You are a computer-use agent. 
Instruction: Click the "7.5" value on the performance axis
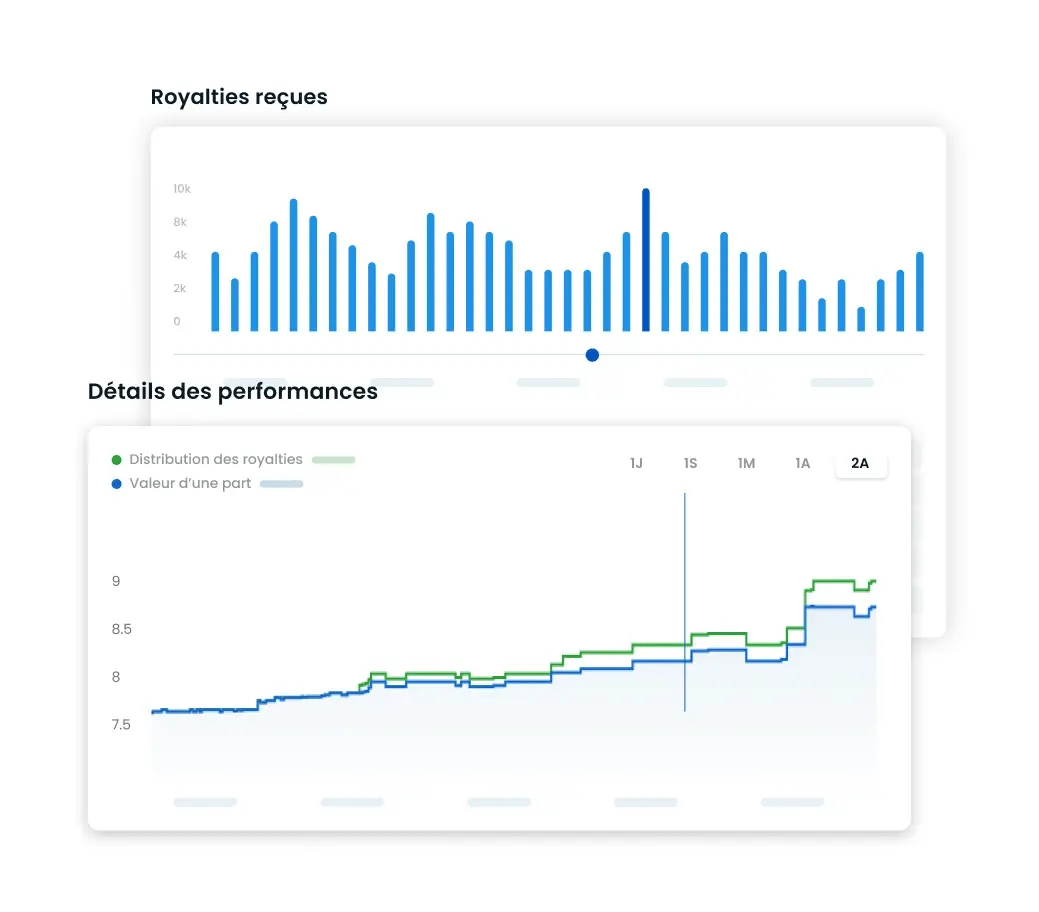click(x=121, y=724)
